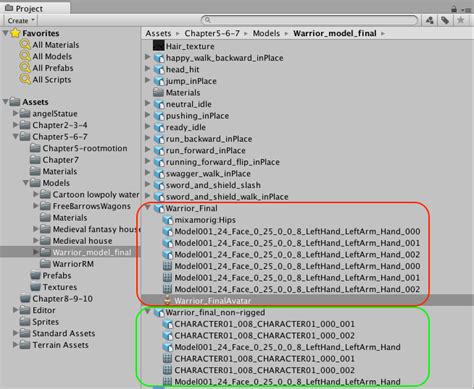Screen dimensions: 474x389
Task: Expand the angelStatue folder
Action: coord(15,113)
